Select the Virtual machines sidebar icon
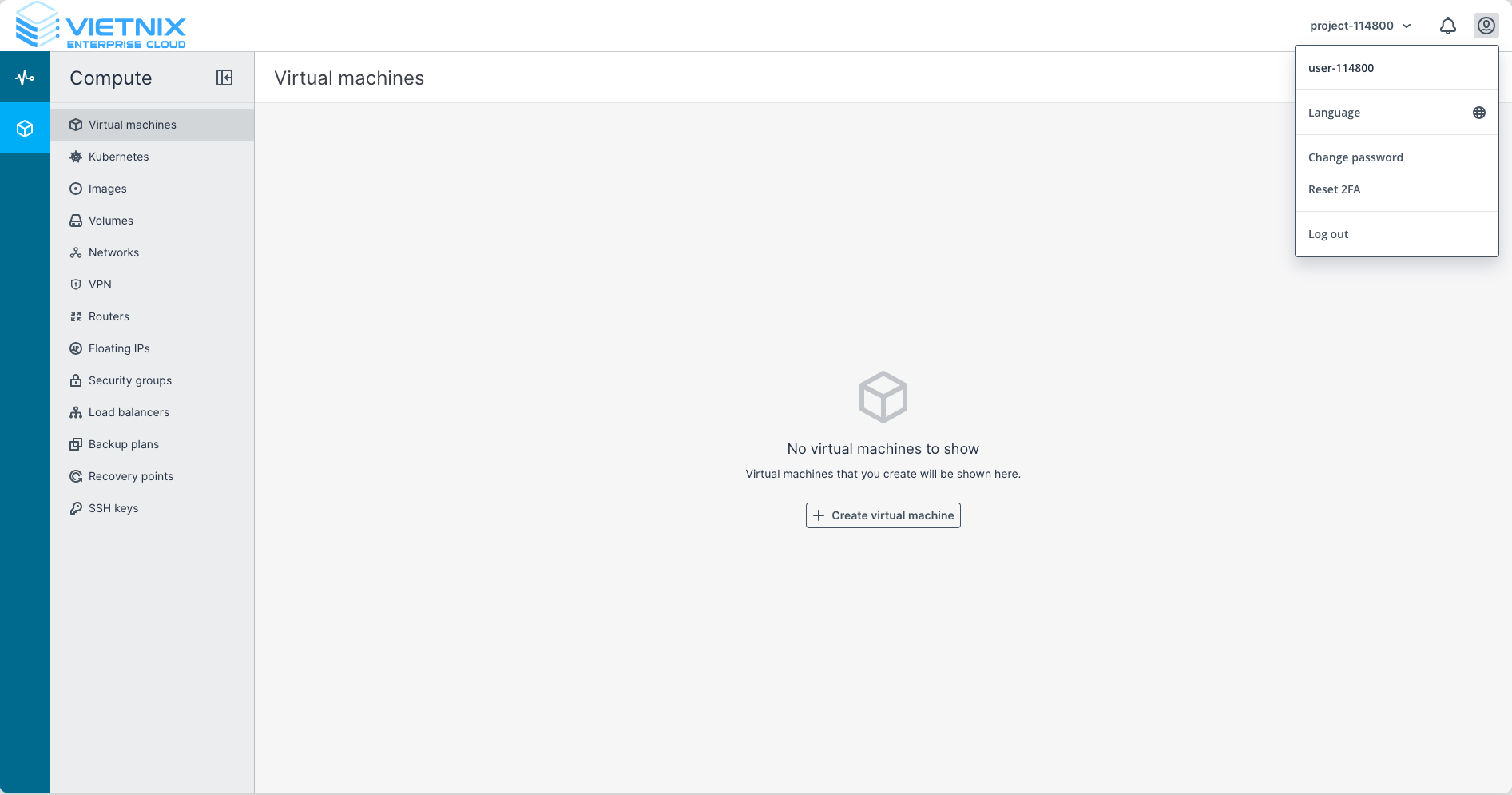The width and height of the screenshot is (1512, 795). pyautogui.click(x=75, y=125)
